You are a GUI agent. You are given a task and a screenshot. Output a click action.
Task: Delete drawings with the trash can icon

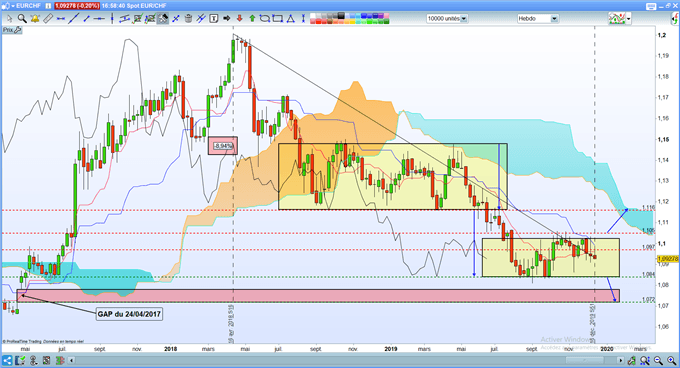coord(188,19)
